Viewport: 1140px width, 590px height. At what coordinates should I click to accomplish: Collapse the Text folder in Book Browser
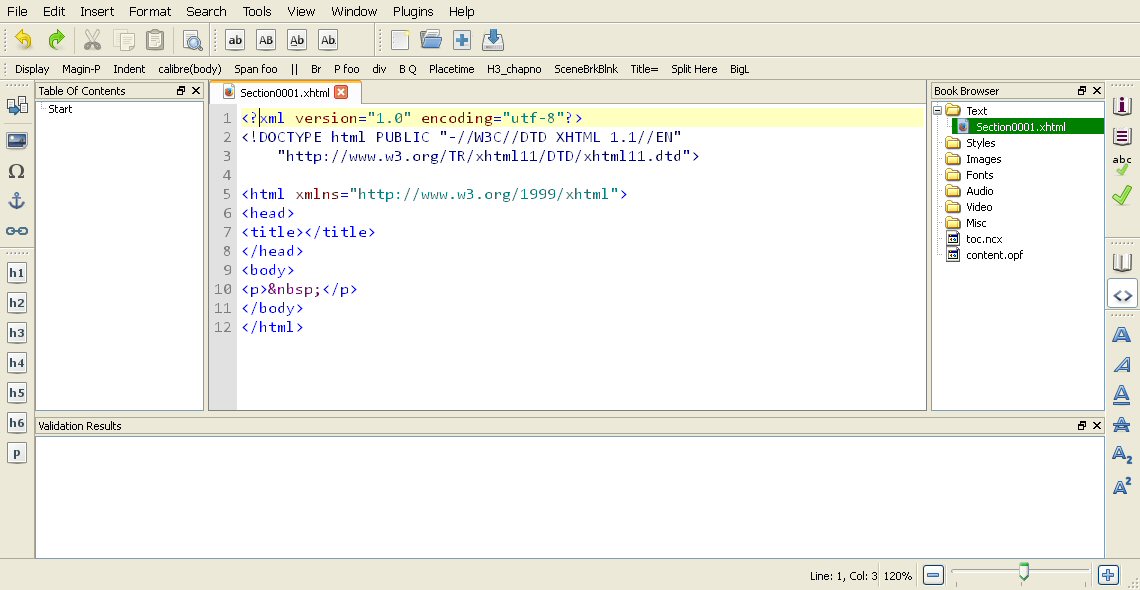(938, 111)
